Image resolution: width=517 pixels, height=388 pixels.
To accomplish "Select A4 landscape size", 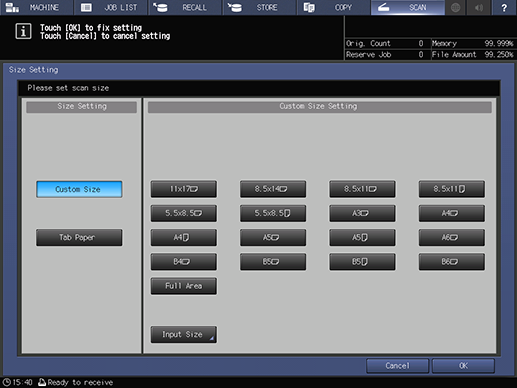I will pyautogui.click(x=452, y=213).
